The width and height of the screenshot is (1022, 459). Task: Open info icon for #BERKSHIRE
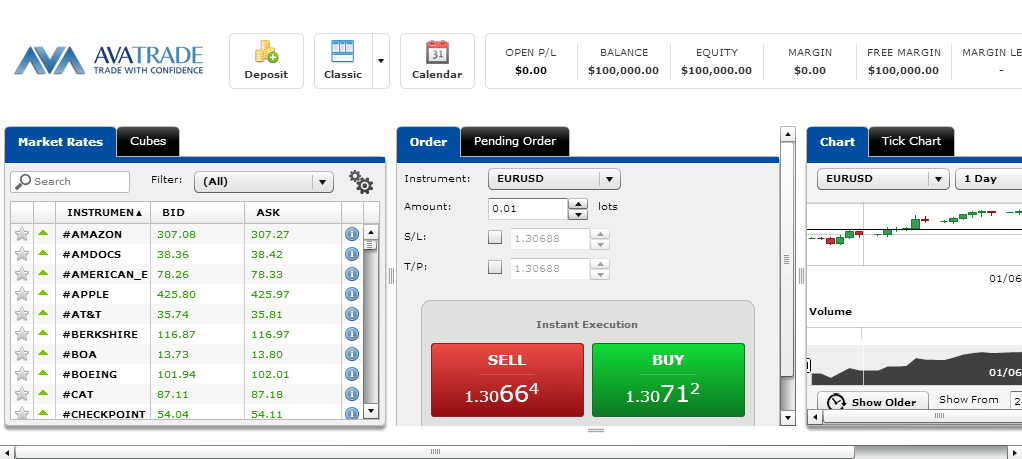click(x=352, y=334)
